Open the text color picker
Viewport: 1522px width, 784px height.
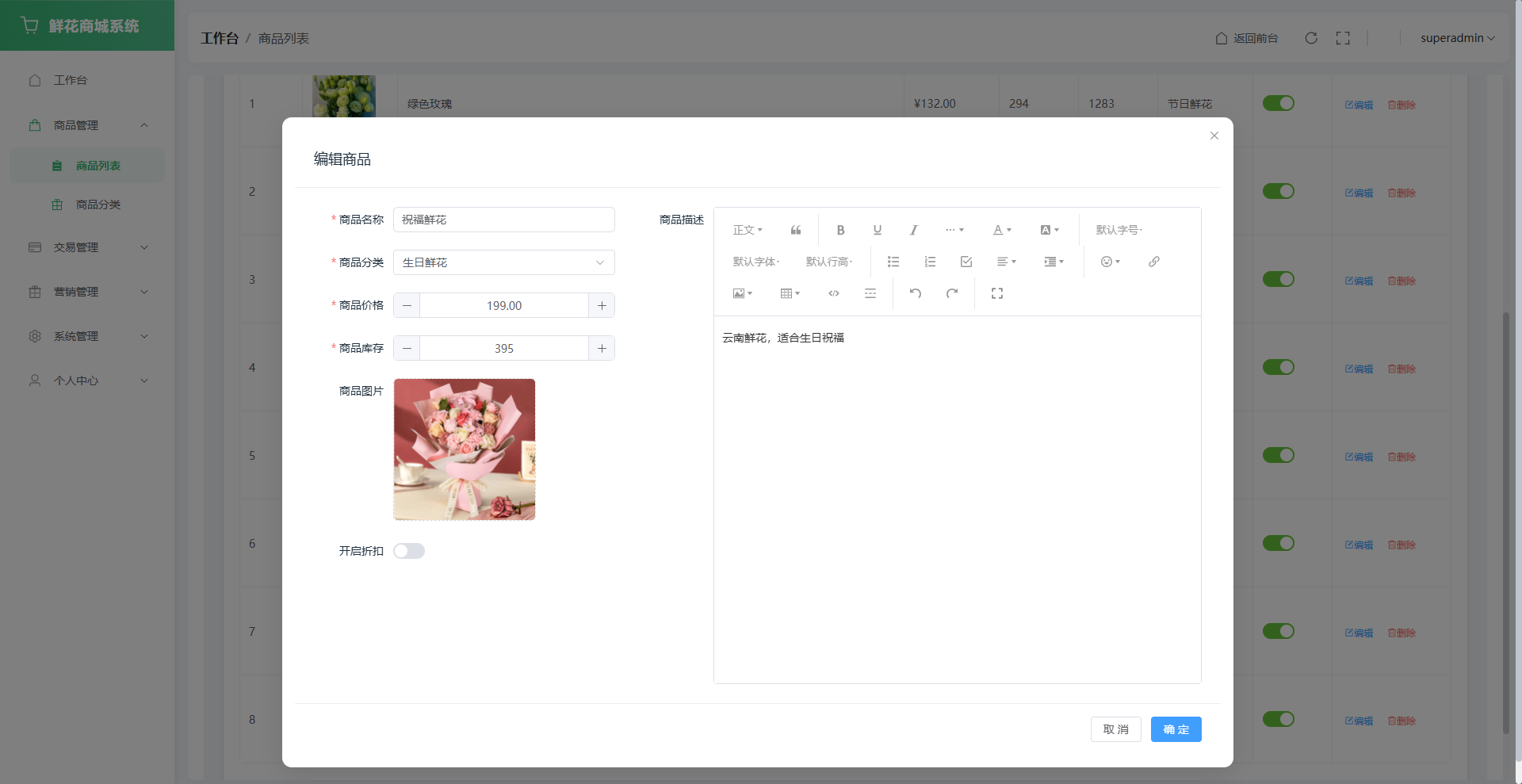[1002, 230]
